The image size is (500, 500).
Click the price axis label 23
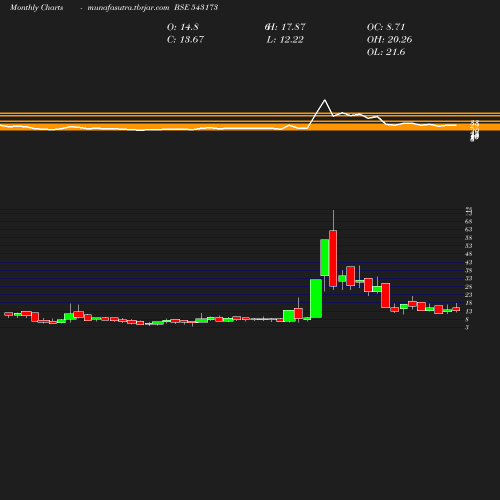click(468, 295)
